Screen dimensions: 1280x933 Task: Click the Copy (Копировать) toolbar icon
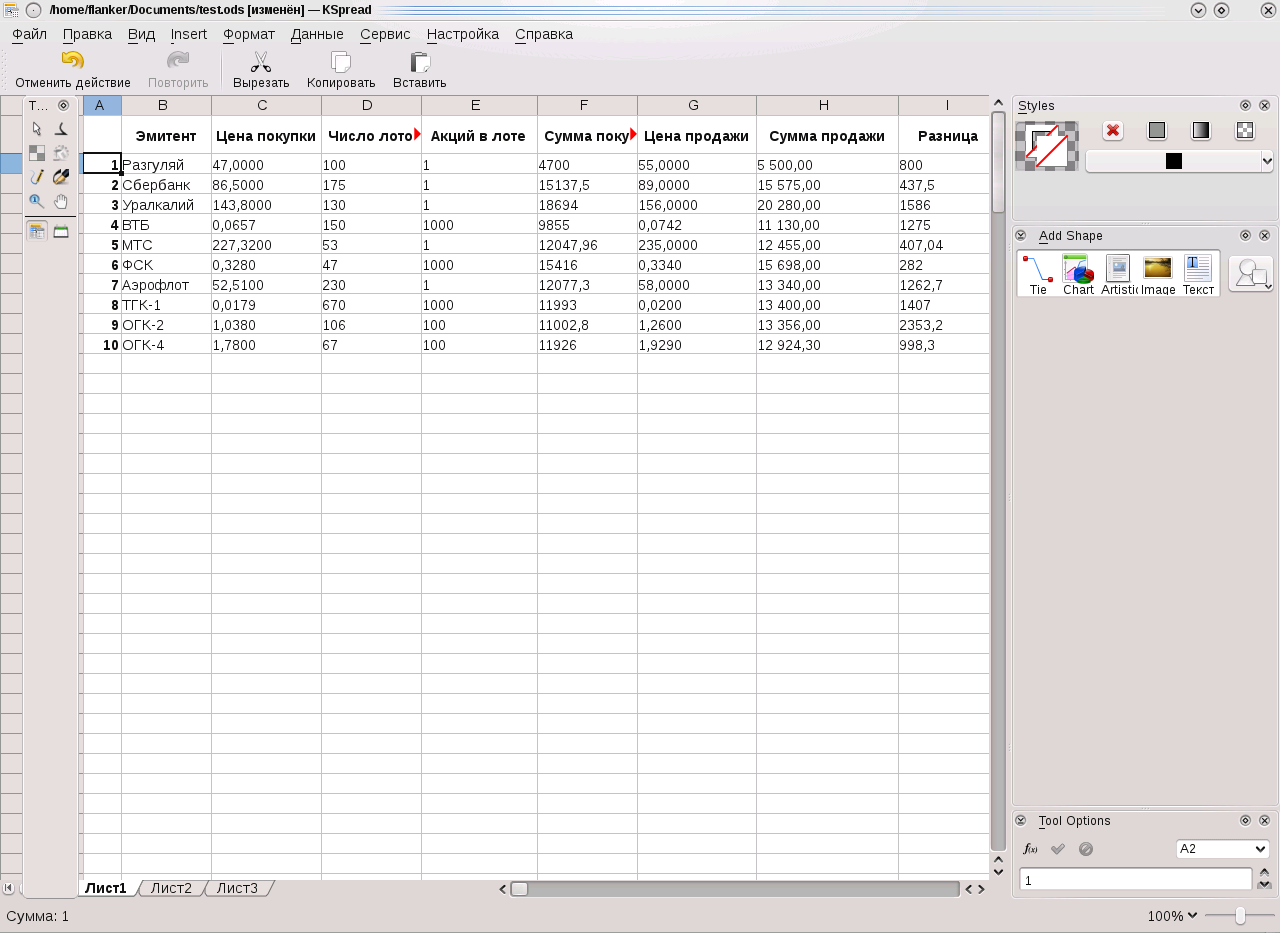point(341,62)
